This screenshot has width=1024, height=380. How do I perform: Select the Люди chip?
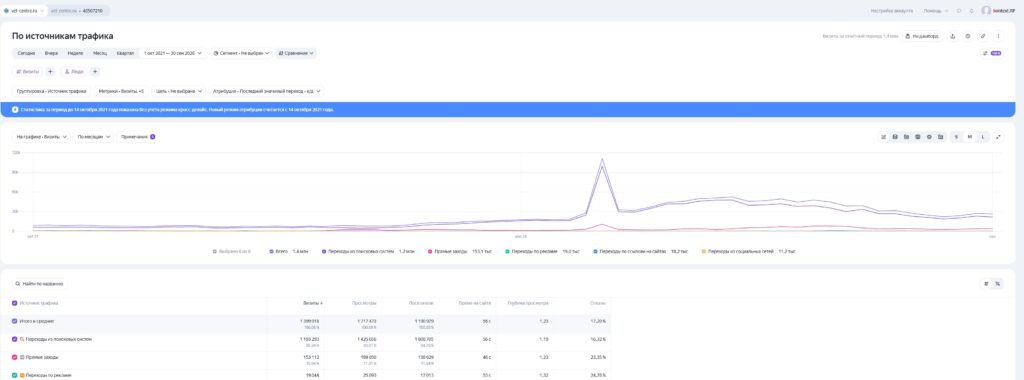click(74, 72)
